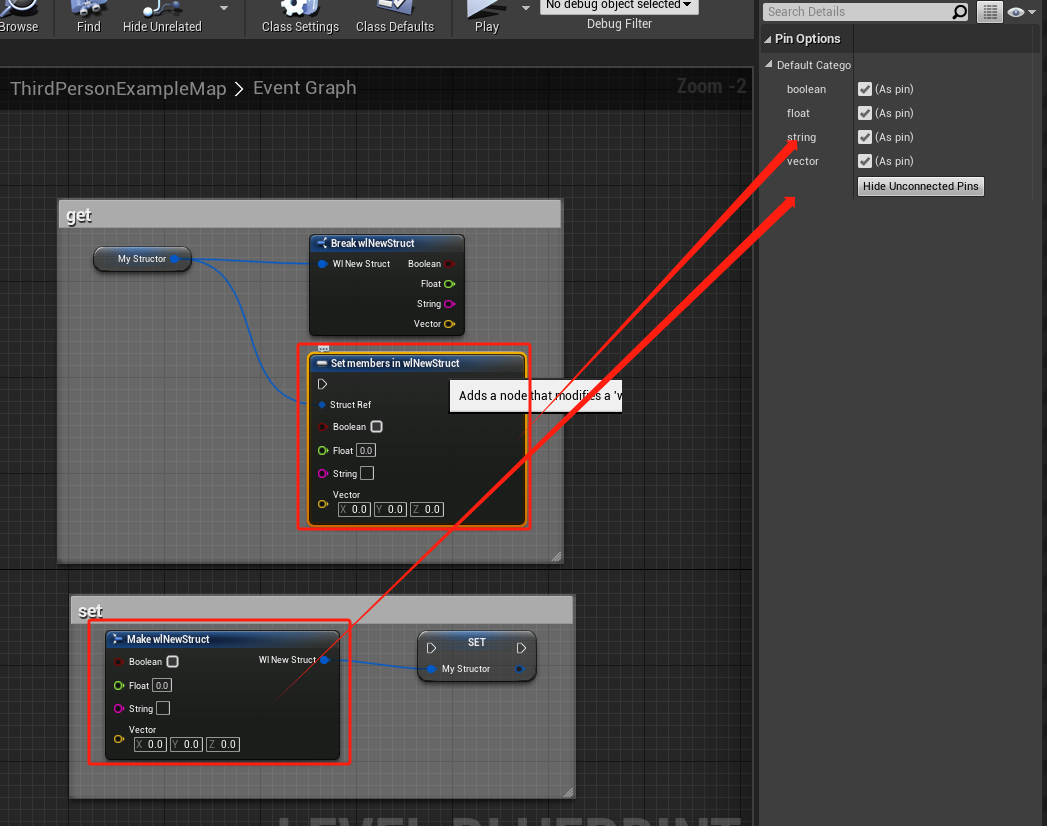This screenshot has height=826, width=1047.
Task: Open the property matrix grid icon
Action: point(990,11)
